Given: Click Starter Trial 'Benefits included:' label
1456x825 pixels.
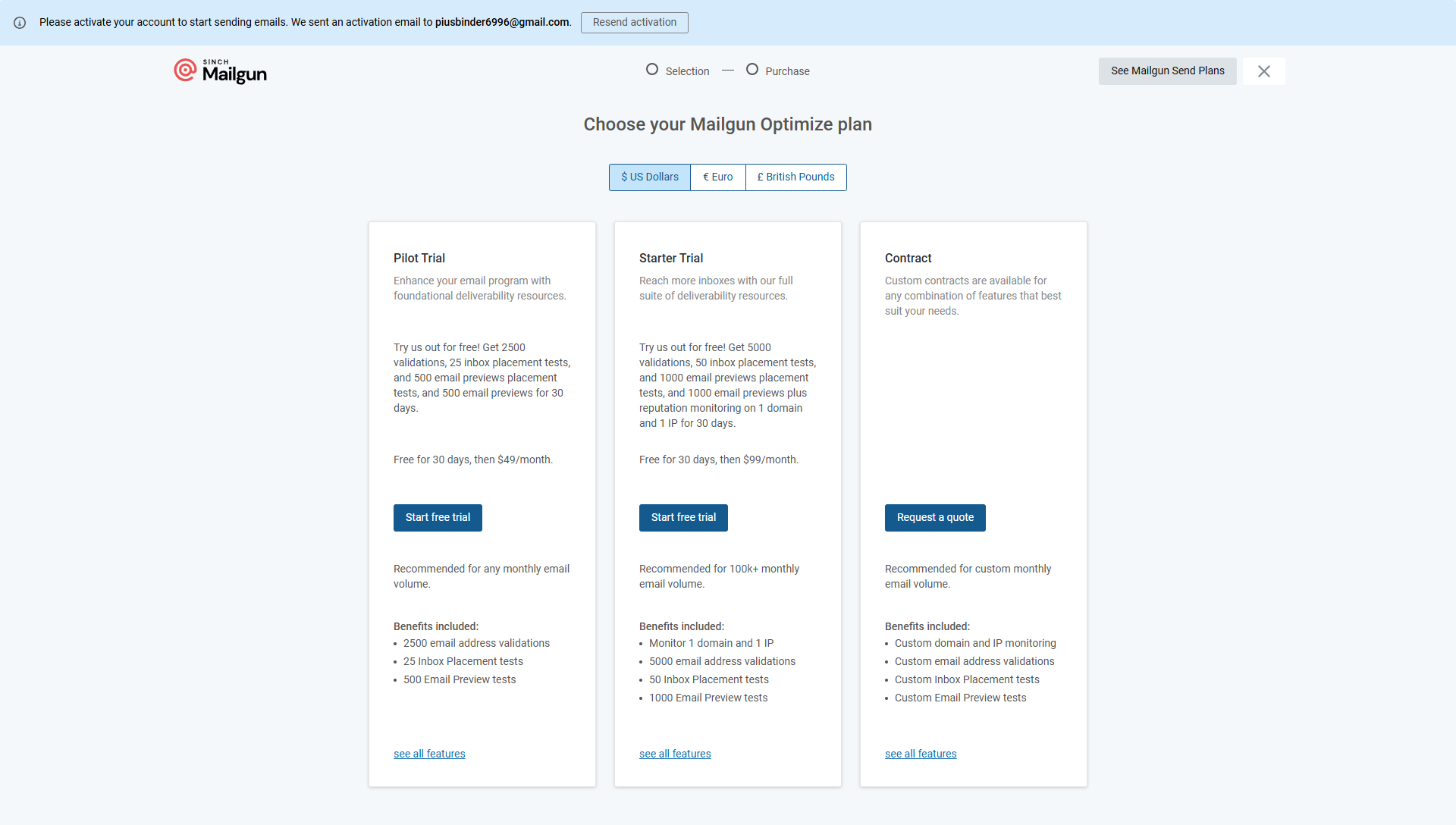Looking at the screenshot, I should tap(682, 627).
